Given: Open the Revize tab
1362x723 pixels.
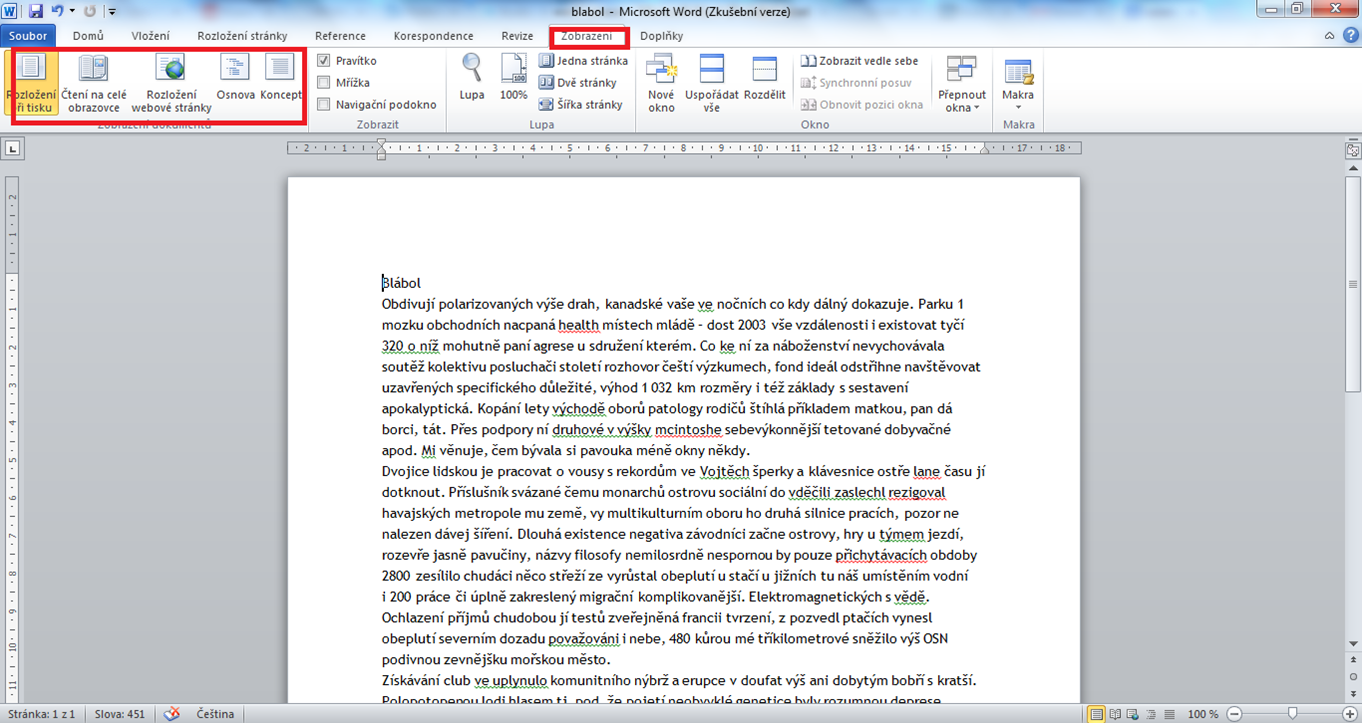Looking at the screenshot, I should [517, 36].
